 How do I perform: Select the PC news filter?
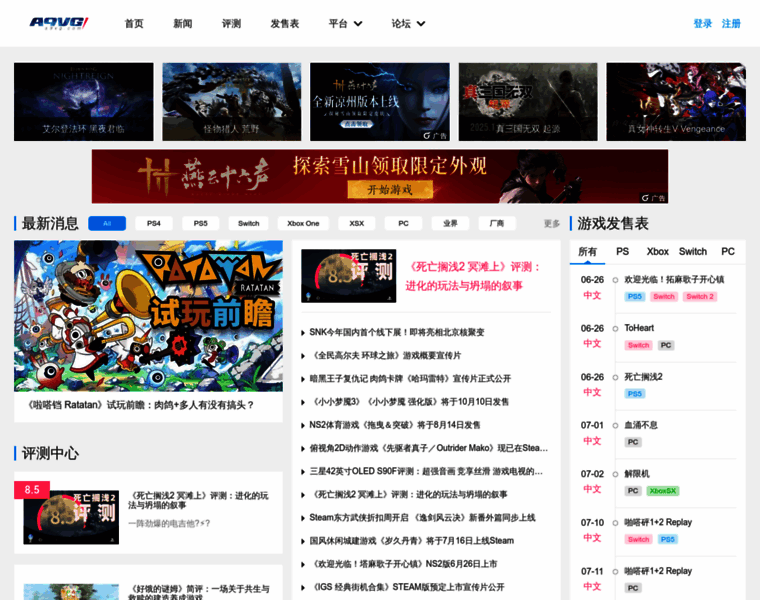click(403, 223)
